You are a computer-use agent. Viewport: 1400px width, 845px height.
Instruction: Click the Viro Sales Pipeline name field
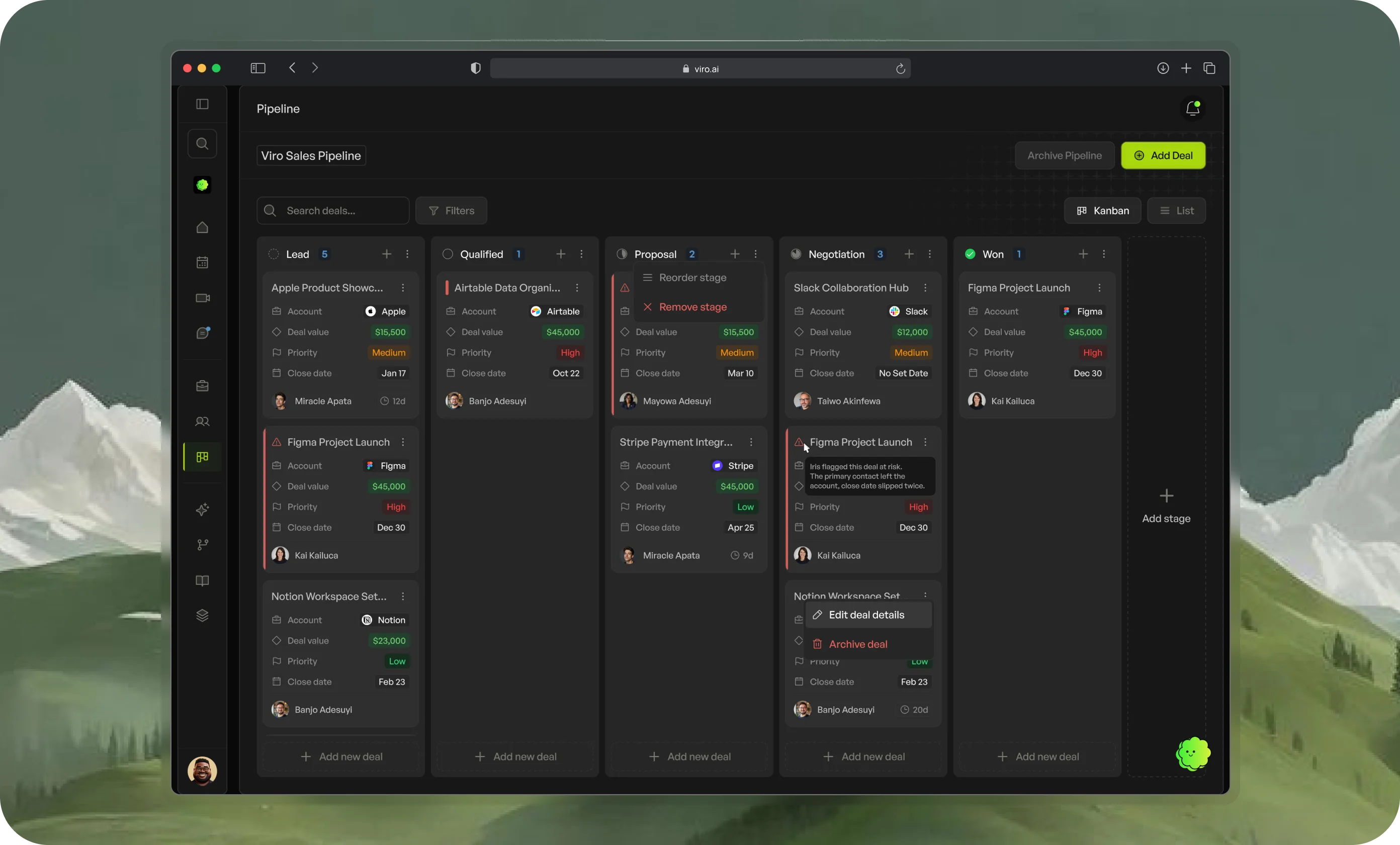[311, 156]
